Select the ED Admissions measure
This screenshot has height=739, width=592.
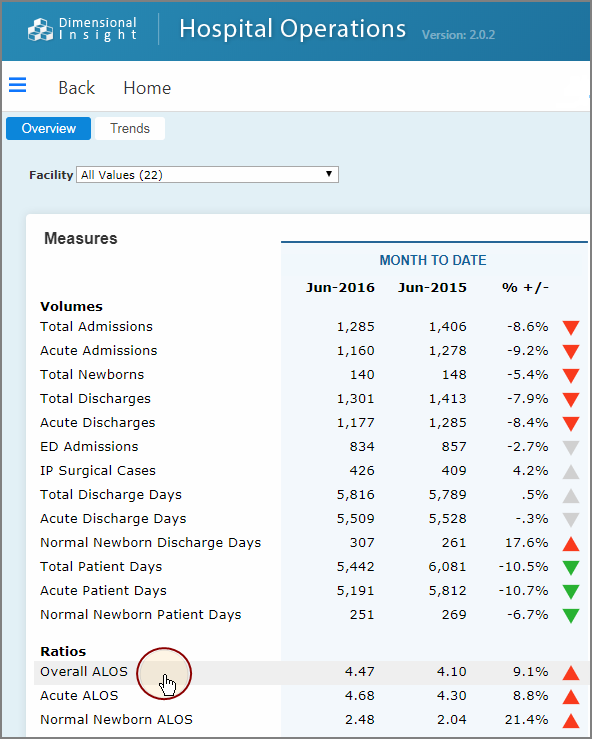pos(89,446)
